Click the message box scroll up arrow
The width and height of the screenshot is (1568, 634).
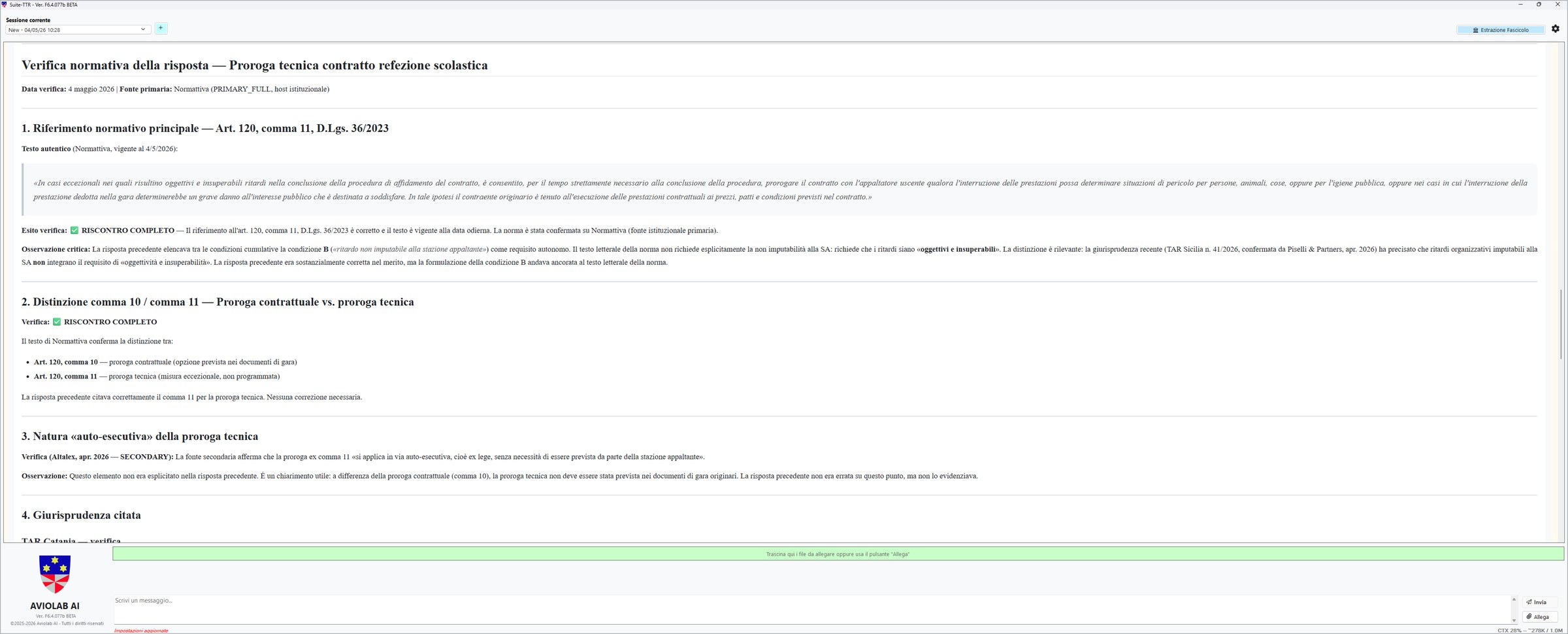pos(1514,599)
